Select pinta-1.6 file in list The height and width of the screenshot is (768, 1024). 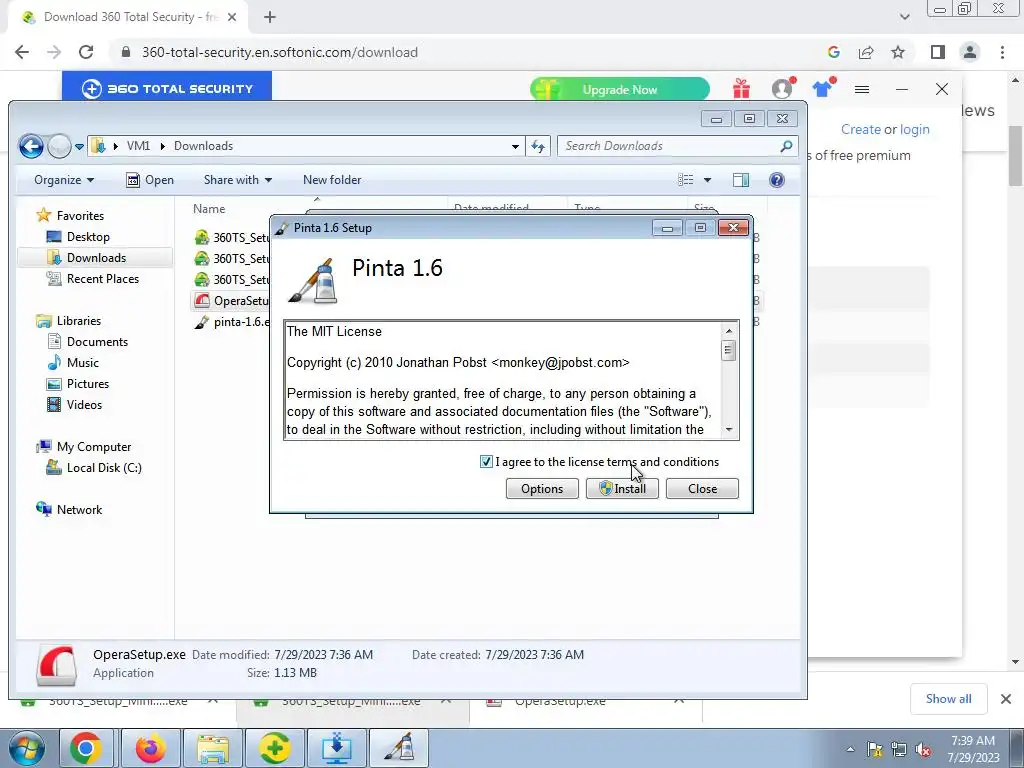232,322
